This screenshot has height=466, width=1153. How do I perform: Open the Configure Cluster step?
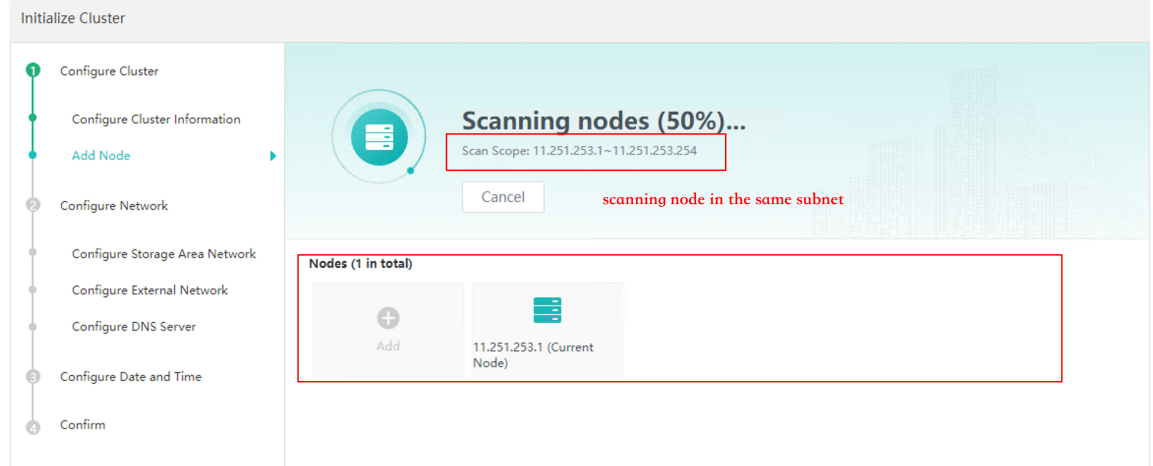pyautogui.click(x=109, y=71)
